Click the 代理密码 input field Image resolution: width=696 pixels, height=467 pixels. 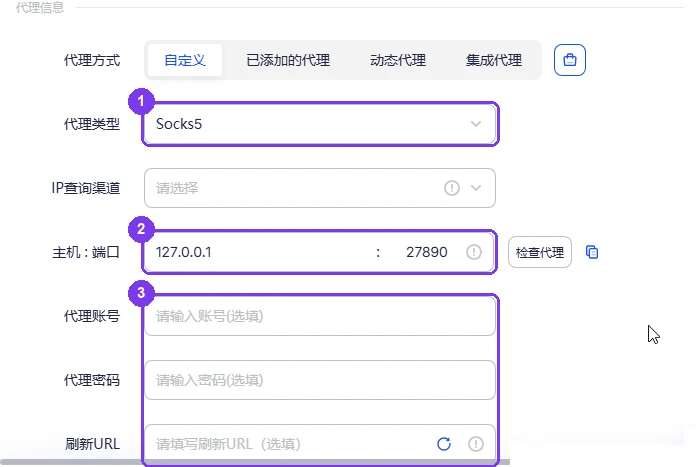point(320,380)
